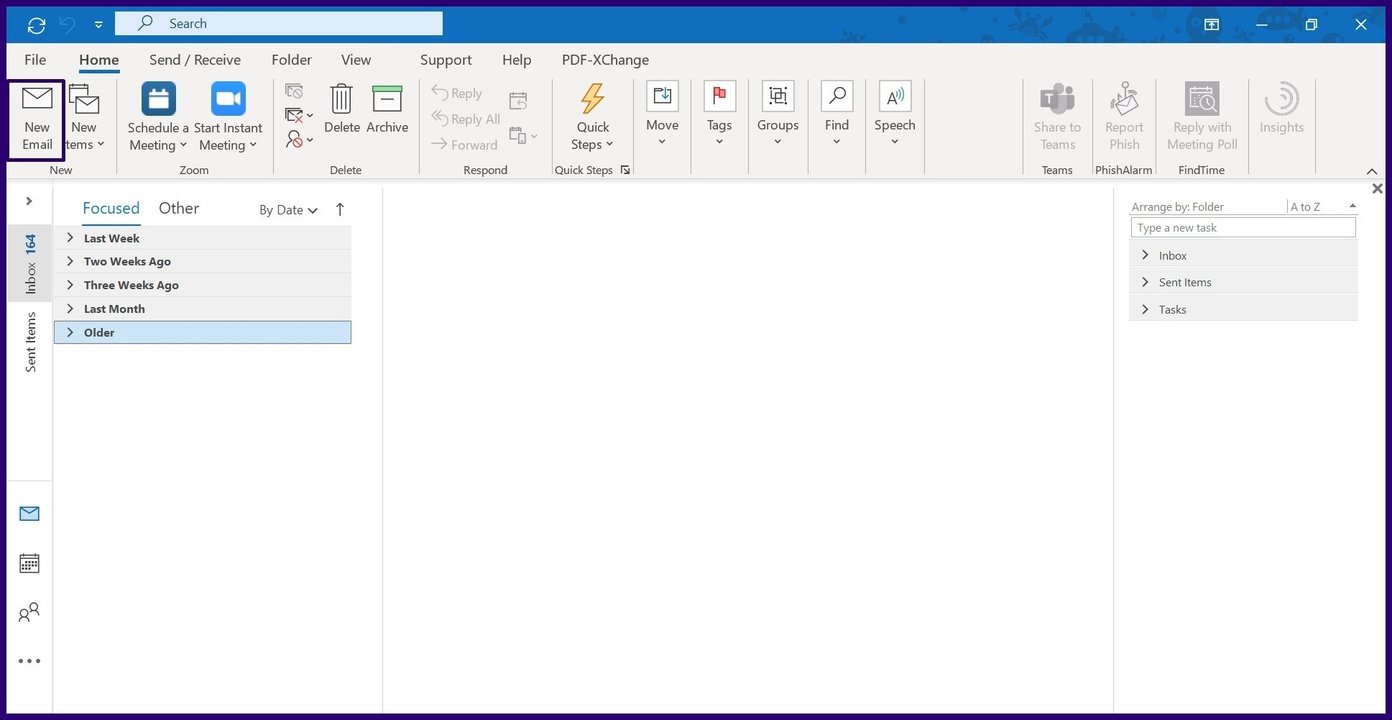Switch to the Focused inbox view
This screenshot has height=720, width=1392.
[110, 208]
